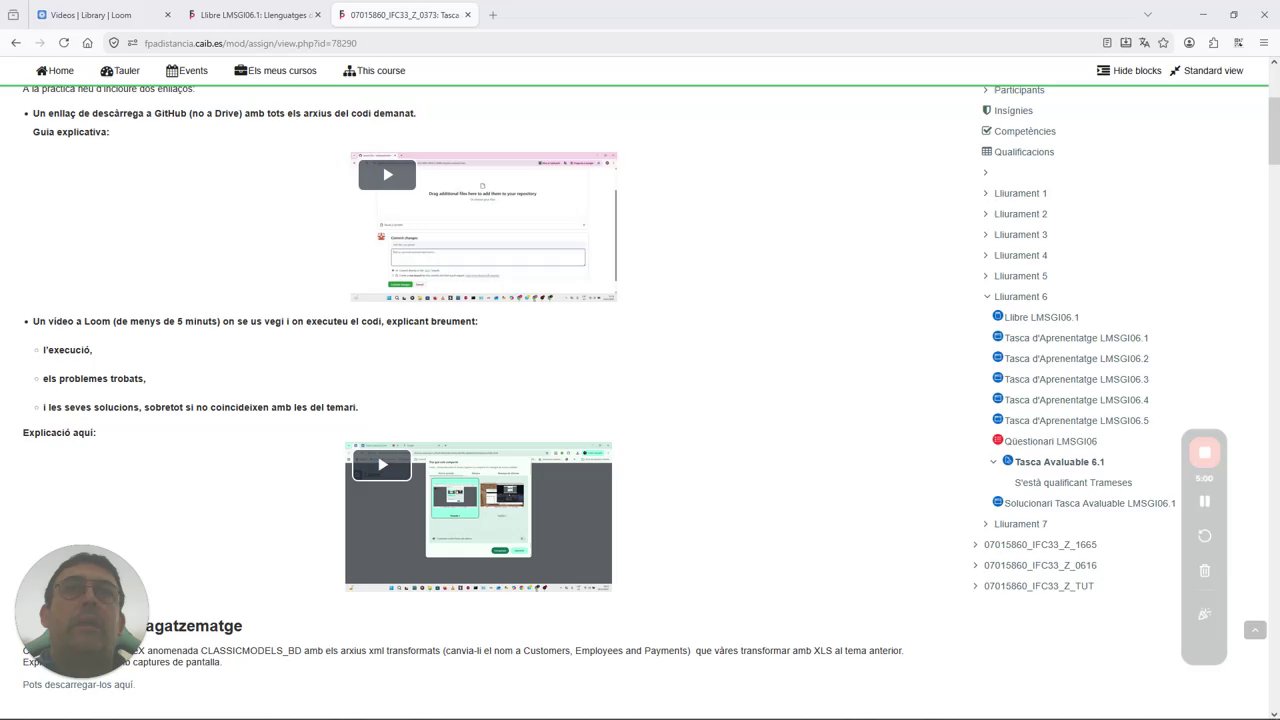Open Events menu item
The image size is (1280, 720).
pyautogui.click(x=187, y=71)
